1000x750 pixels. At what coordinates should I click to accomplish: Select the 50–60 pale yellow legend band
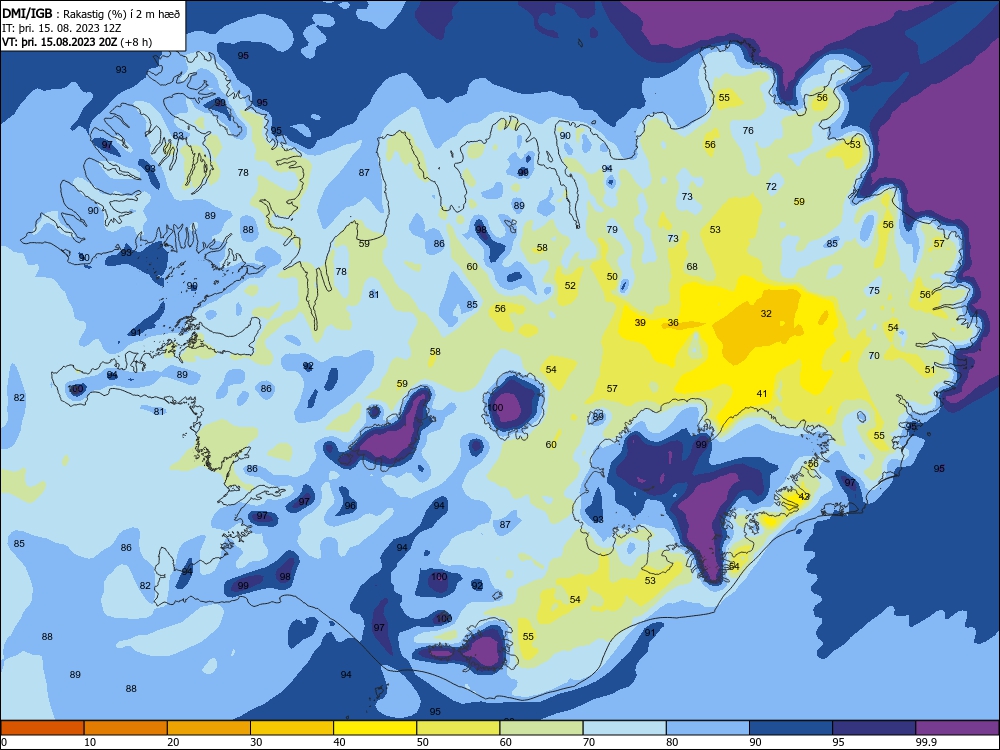pos(458,728)
